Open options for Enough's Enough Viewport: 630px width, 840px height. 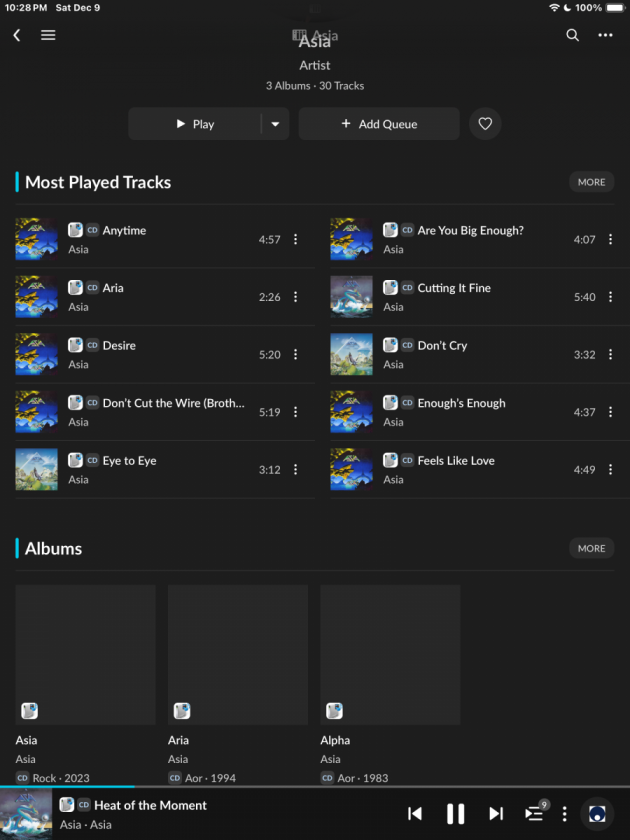click(x=610, y=412)
